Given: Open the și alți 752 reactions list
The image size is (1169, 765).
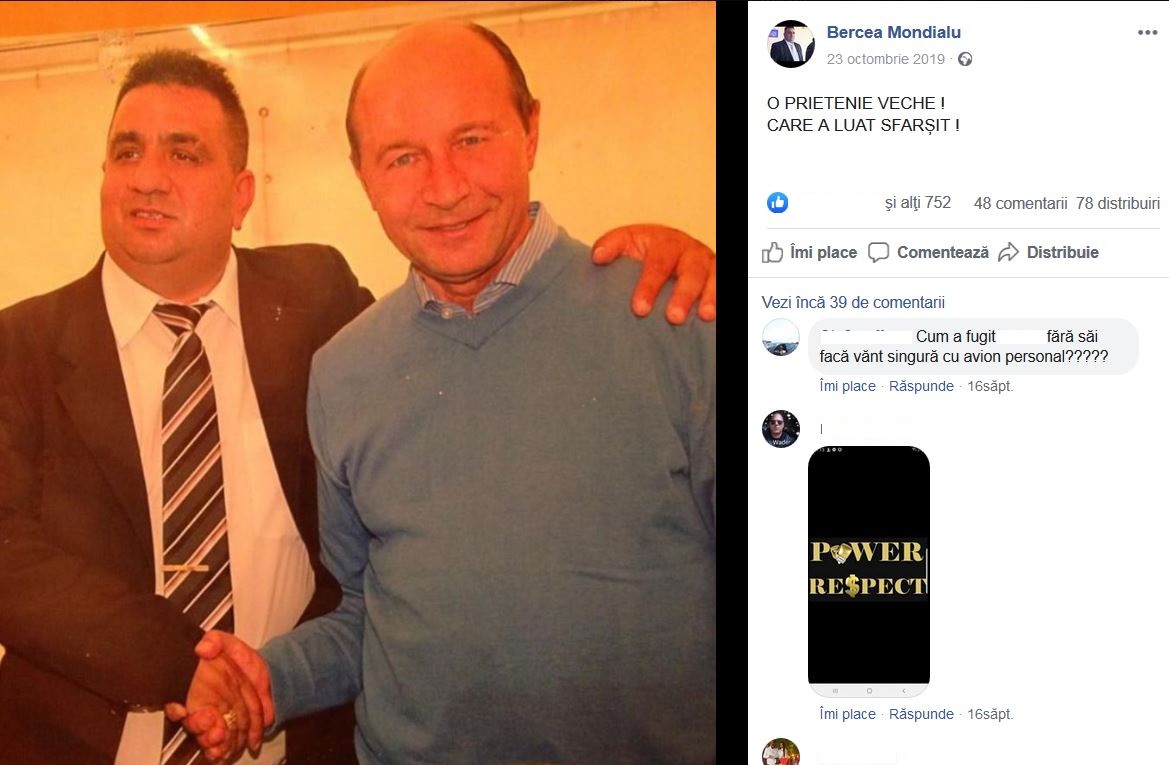Looking at the screenshot, I should (918, 203).
